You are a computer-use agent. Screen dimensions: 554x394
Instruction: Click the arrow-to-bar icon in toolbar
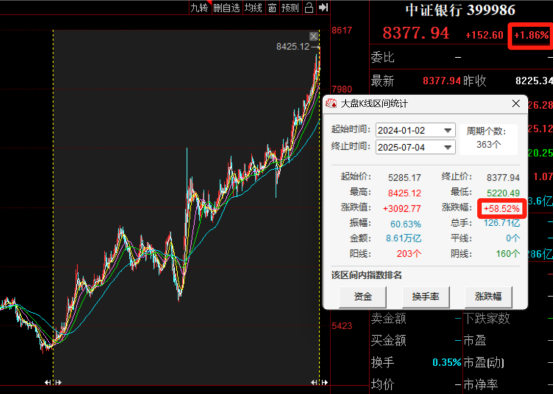point(323,8)
